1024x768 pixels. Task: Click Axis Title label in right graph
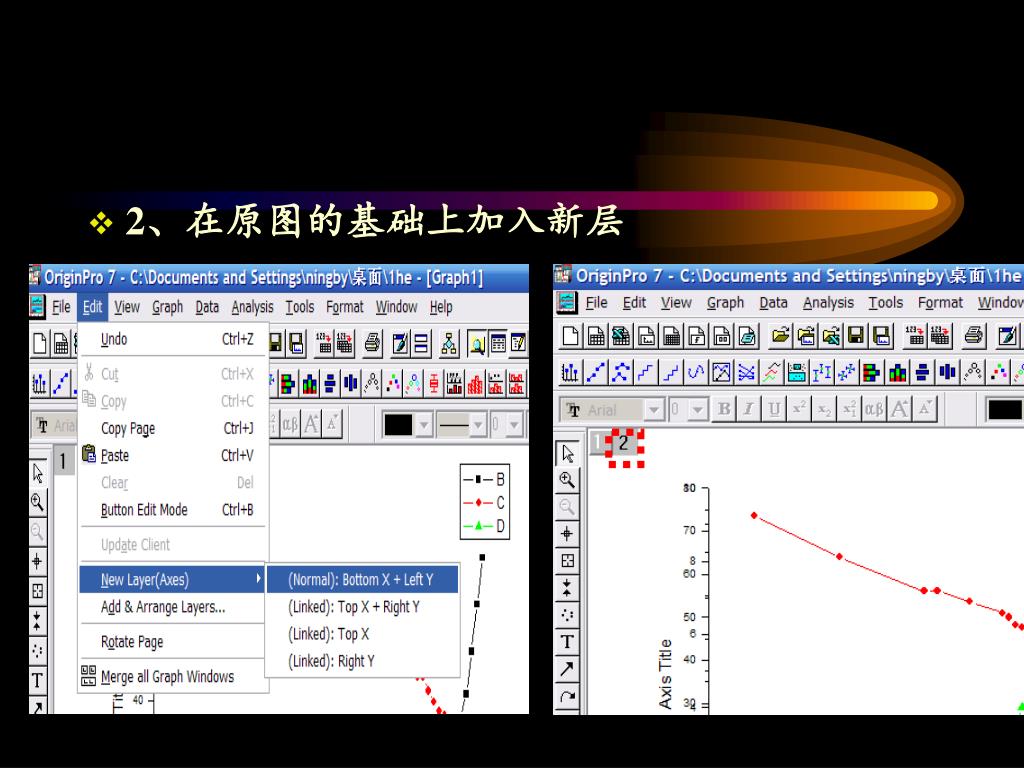click(665, 674)
